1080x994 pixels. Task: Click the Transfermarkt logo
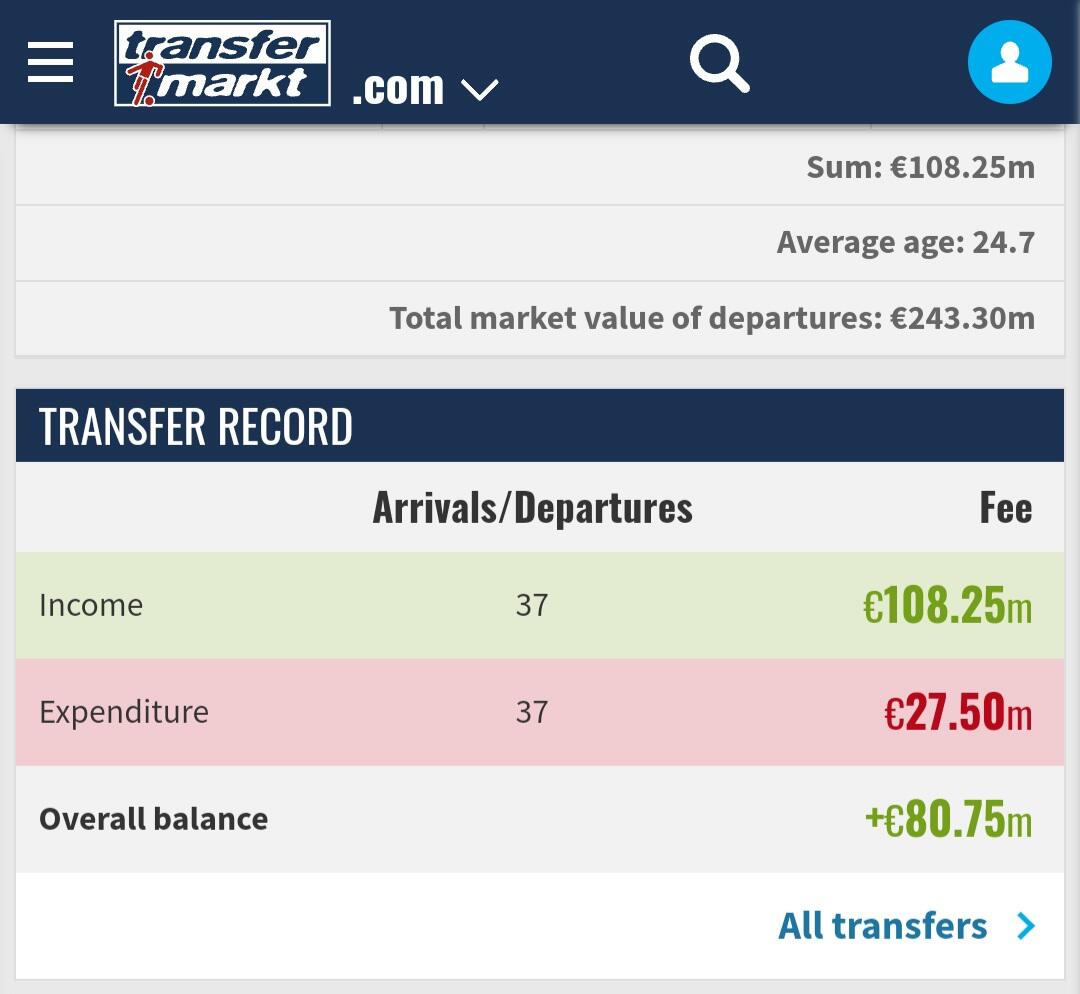(x=222, y=64)
